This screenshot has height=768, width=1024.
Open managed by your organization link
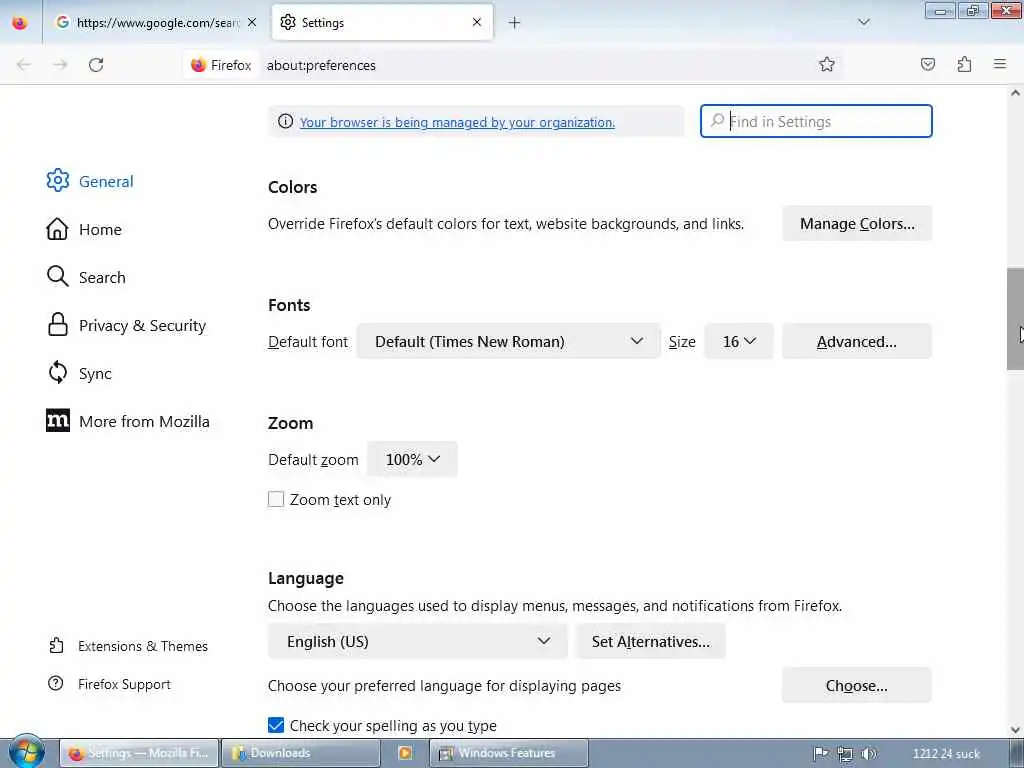point(457,122)
